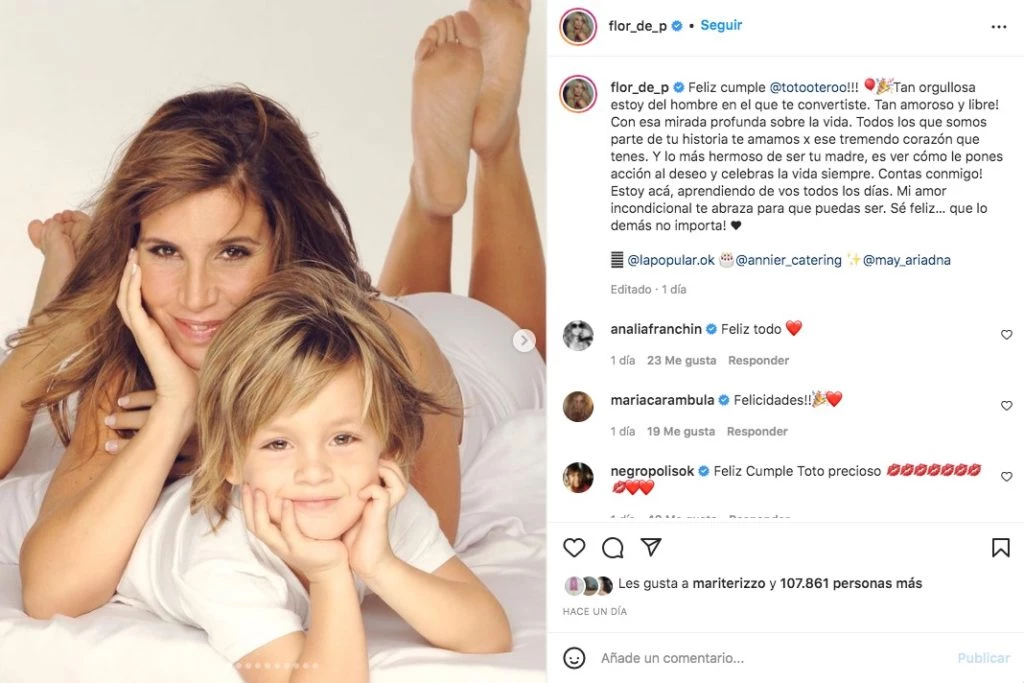
Task: Reply to analiafranchin's comment
Action: [758, 360]
